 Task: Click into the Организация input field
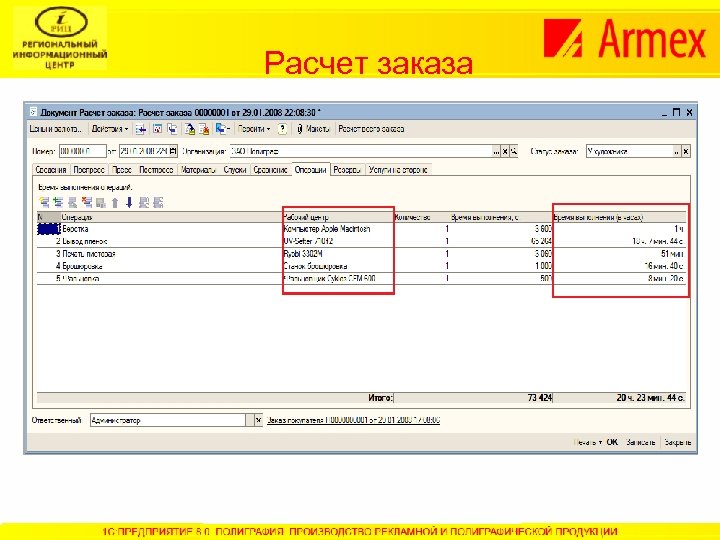click(361, 151)
